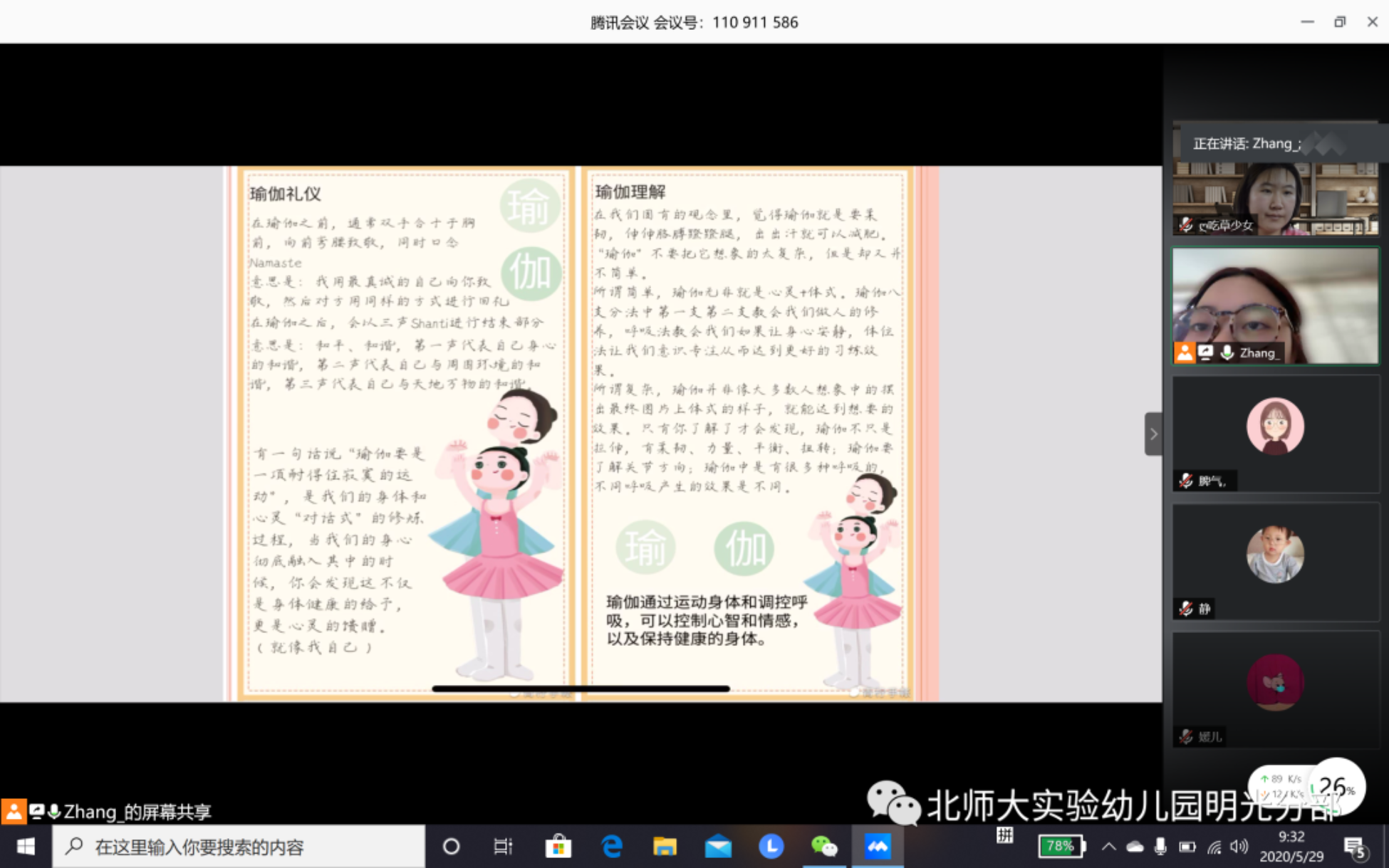Open Task View button

pyautogui.click(x=503, y=846)
